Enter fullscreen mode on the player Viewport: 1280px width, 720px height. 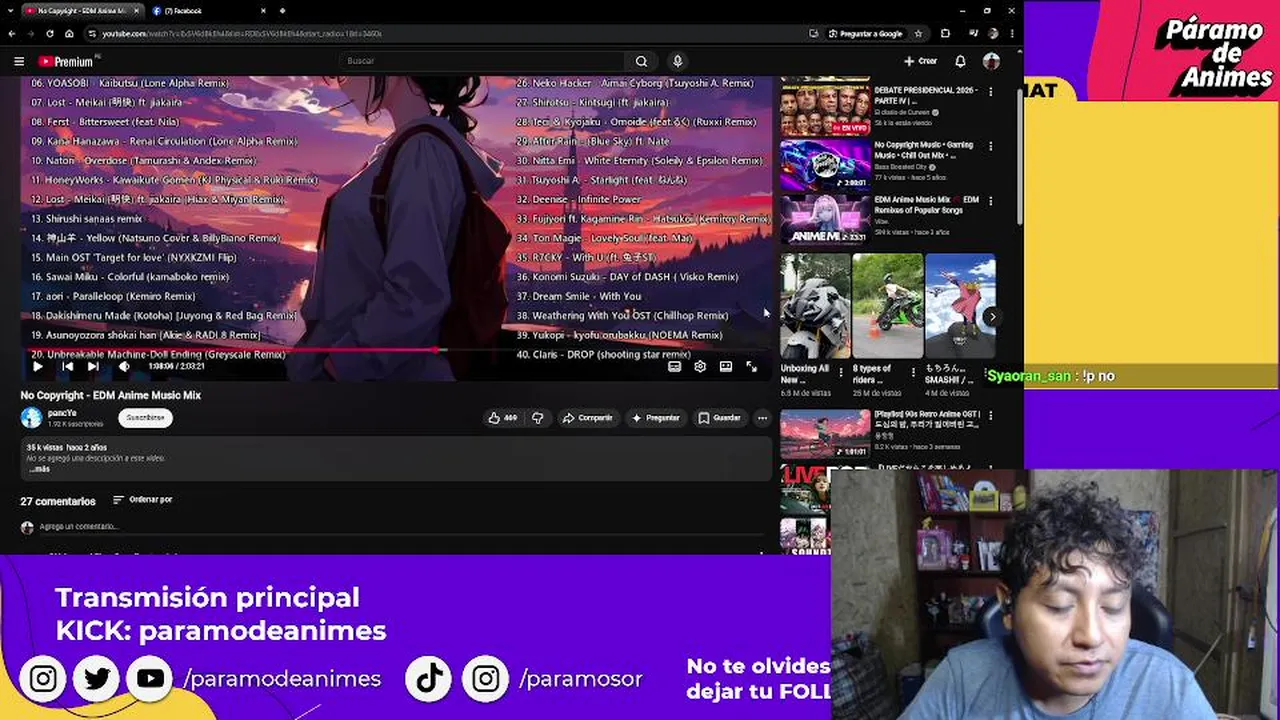[752, 366]
